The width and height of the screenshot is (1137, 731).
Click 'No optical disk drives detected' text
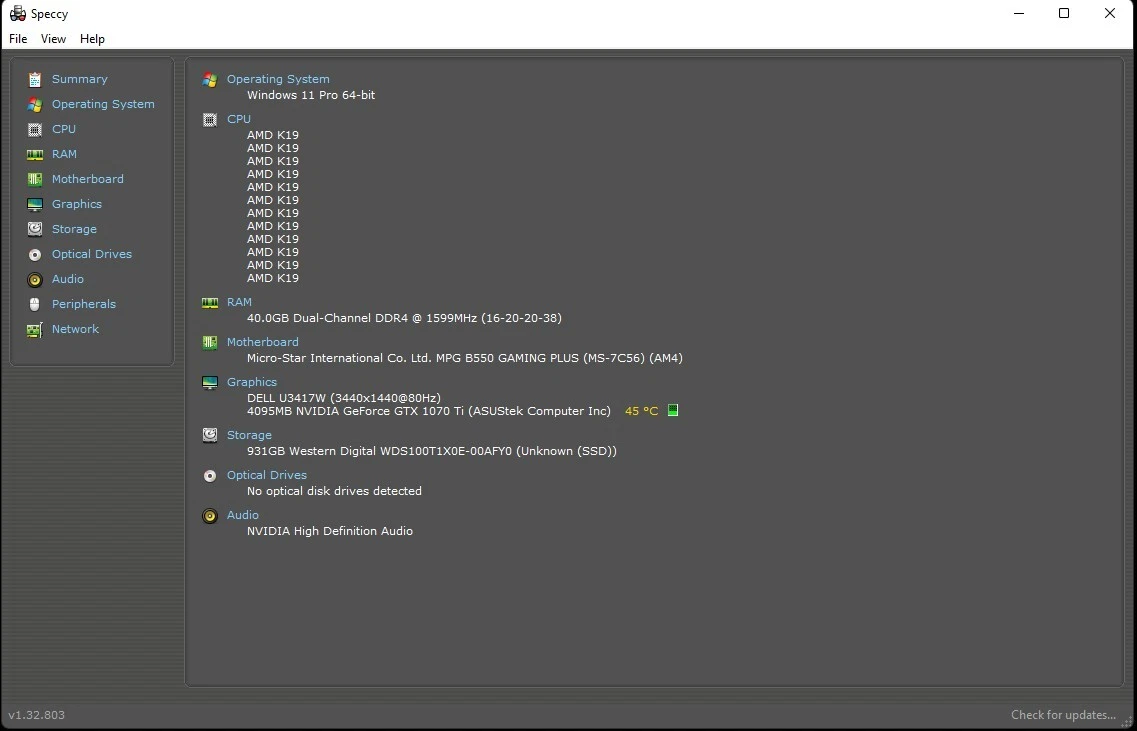pos(334,491)
